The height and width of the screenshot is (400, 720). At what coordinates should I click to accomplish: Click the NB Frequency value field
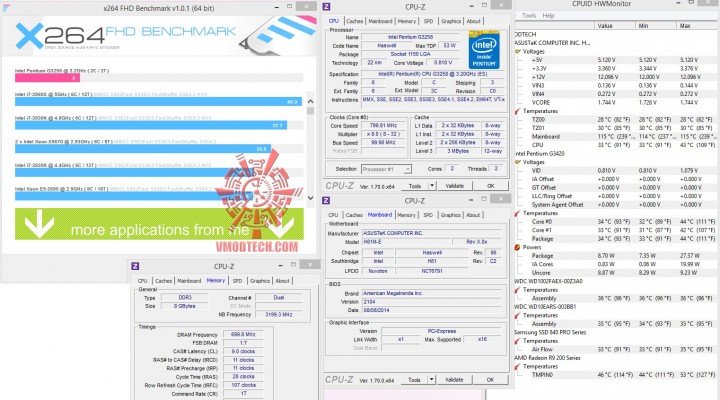point(279,315)
